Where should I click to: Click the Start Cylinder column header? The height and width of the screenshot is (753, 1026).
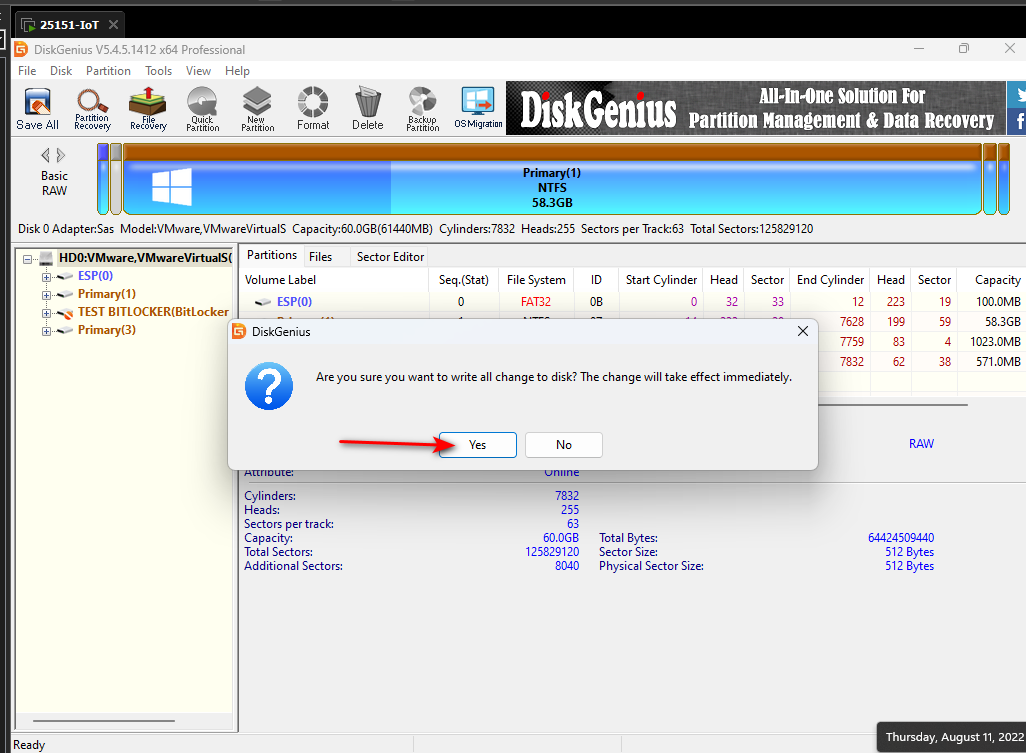[661, 280]
